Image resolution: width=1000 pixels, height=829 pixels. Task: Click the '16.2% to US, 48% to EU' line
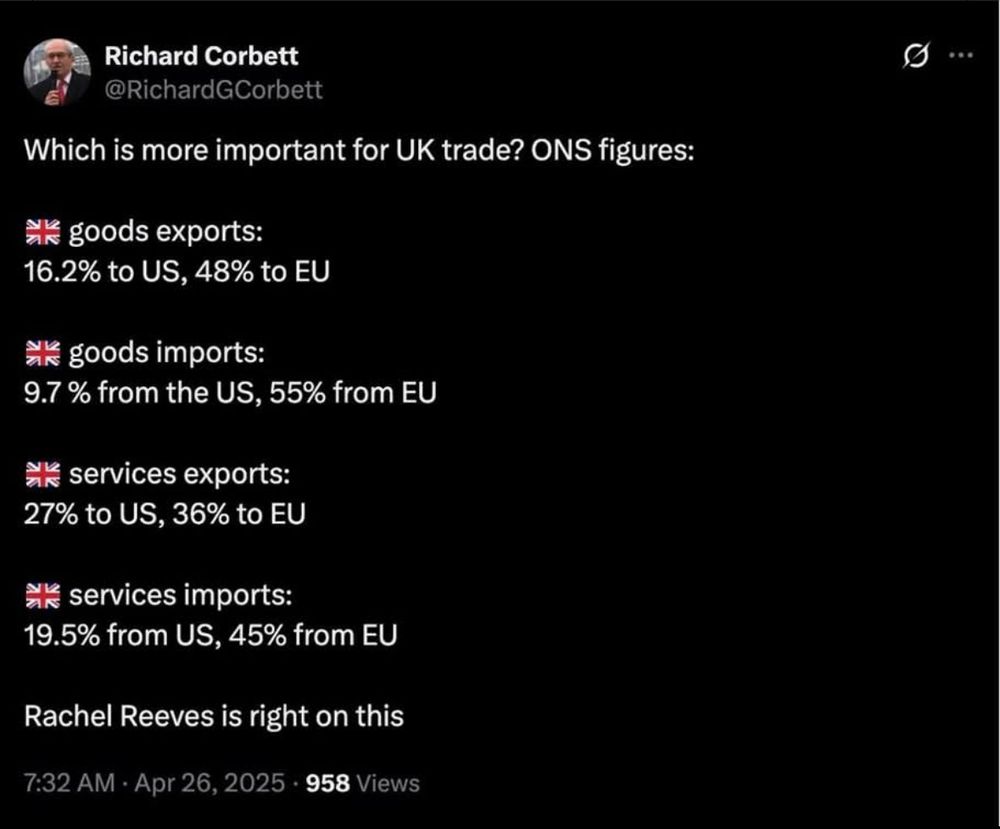[x=177, y=272]
